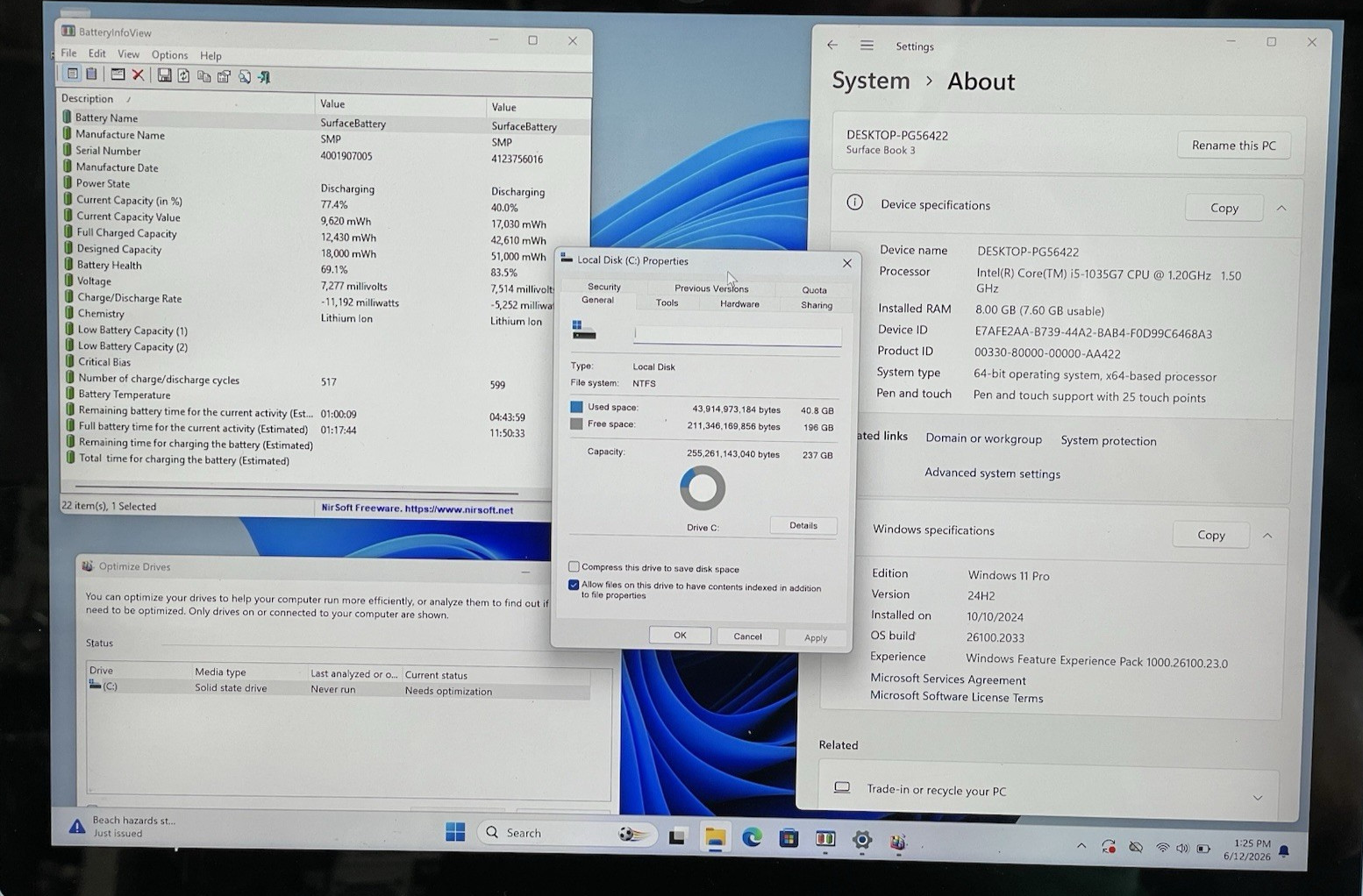Uncheck Allow files on this drive indexed

pos(574,585)
